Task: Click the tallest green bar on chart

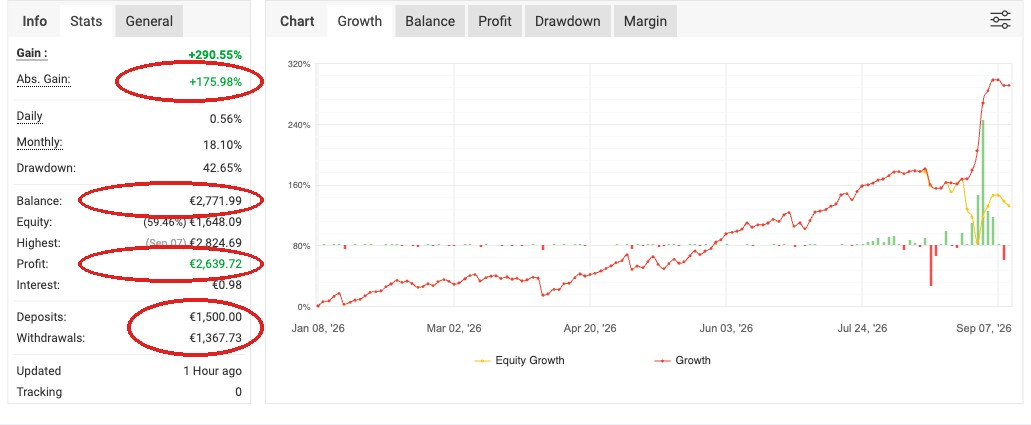Action: [982, 183]
